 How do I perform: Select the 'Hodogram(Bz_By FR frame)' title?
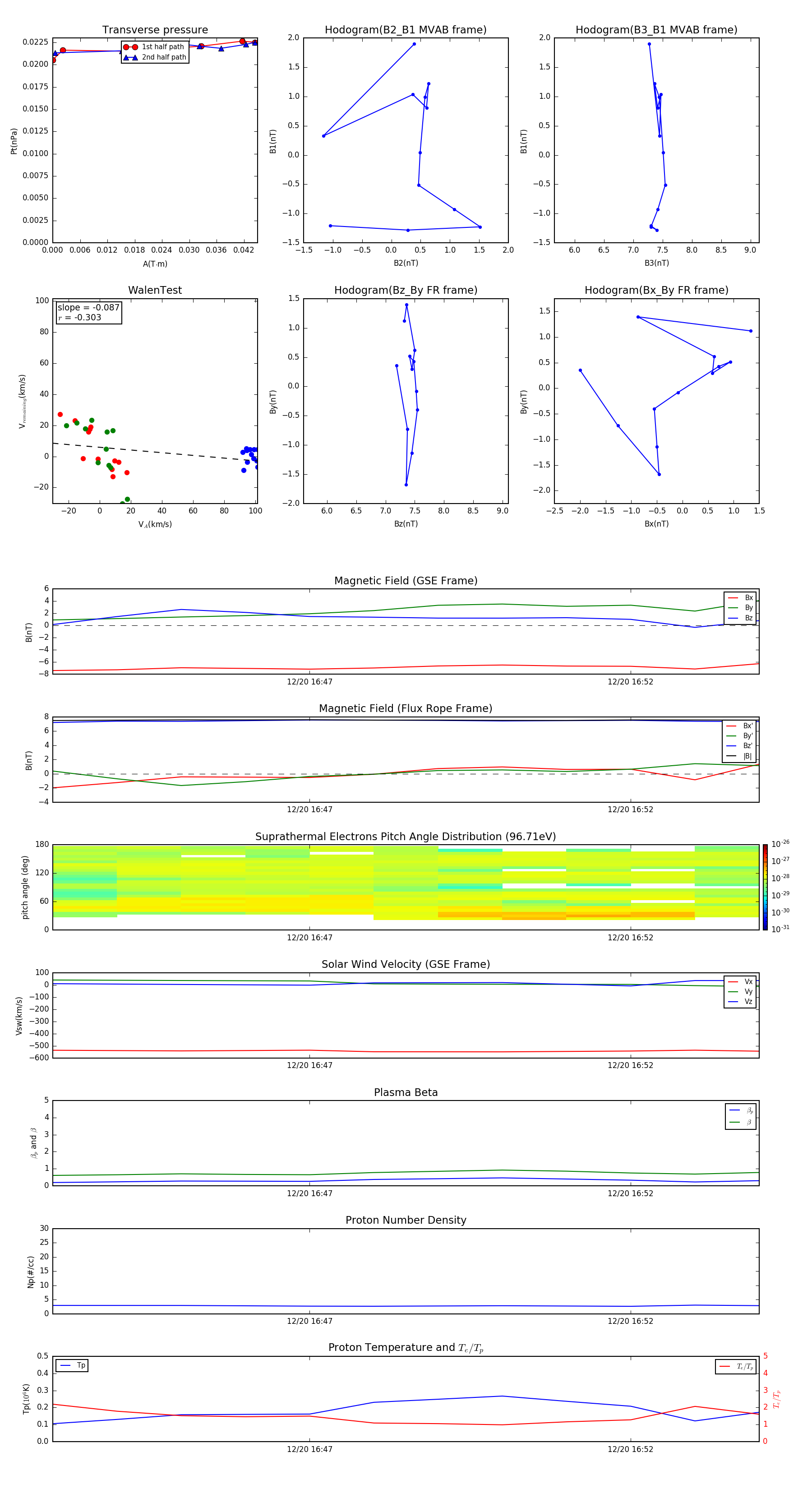point(406,290)
